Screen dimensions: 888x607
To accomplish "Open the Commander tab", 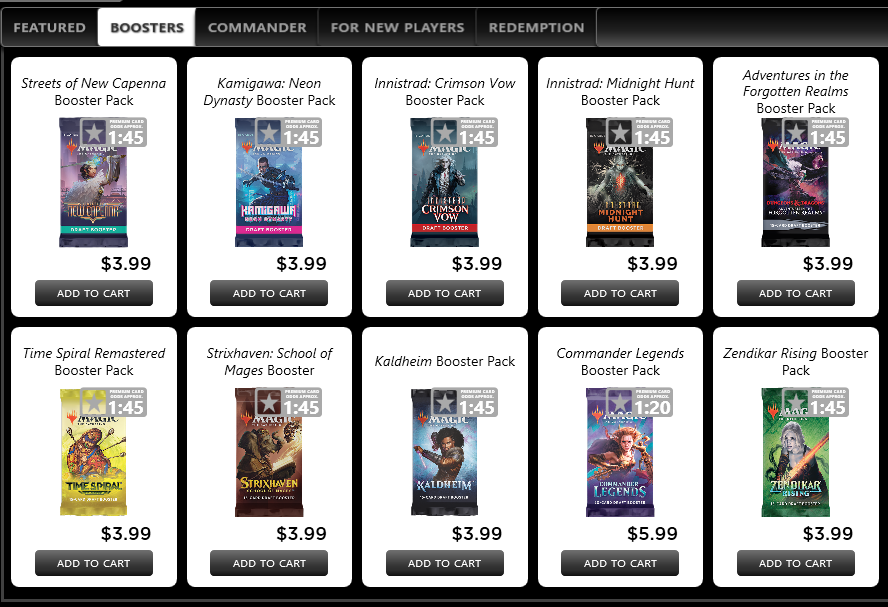I will [x=257, y=27].
